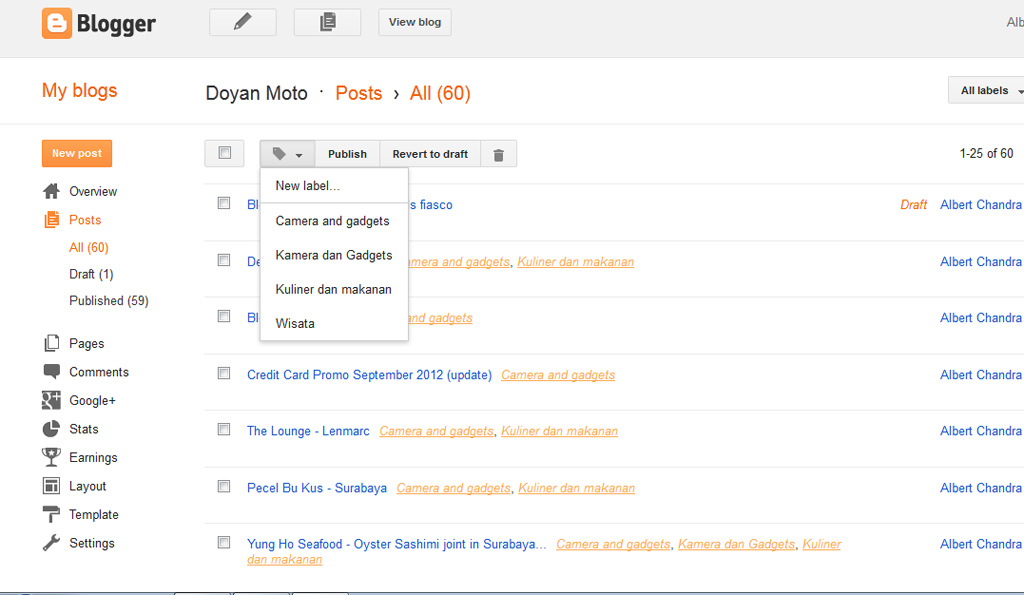Check the Credit Card Promo post checkbox
1024x595 pixels.
(223, 372)
